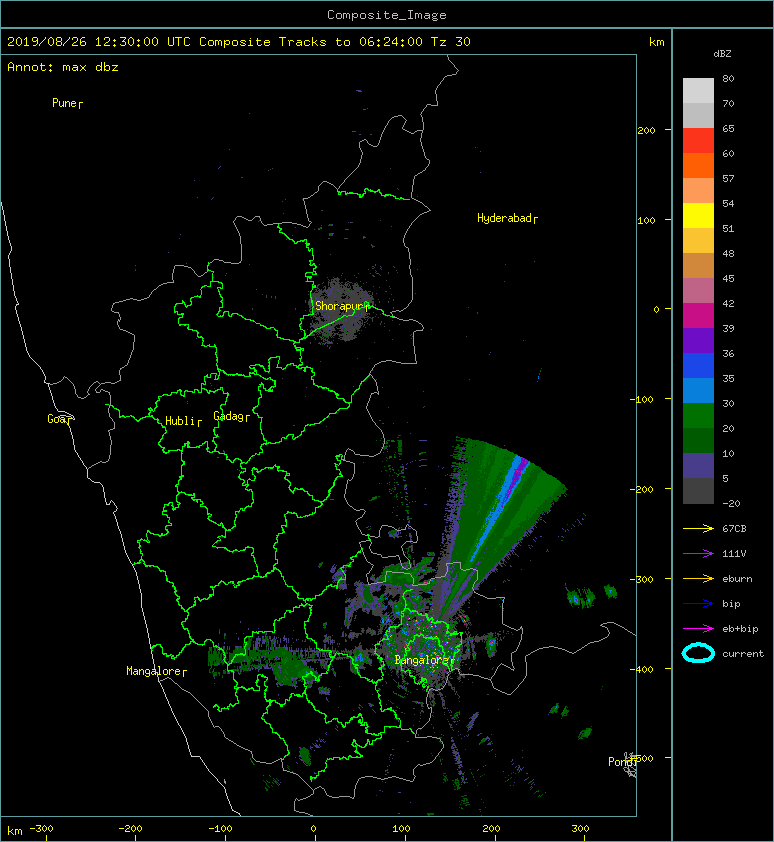Click the light blue 35 dBZ swatch

(x=698, y=390)
